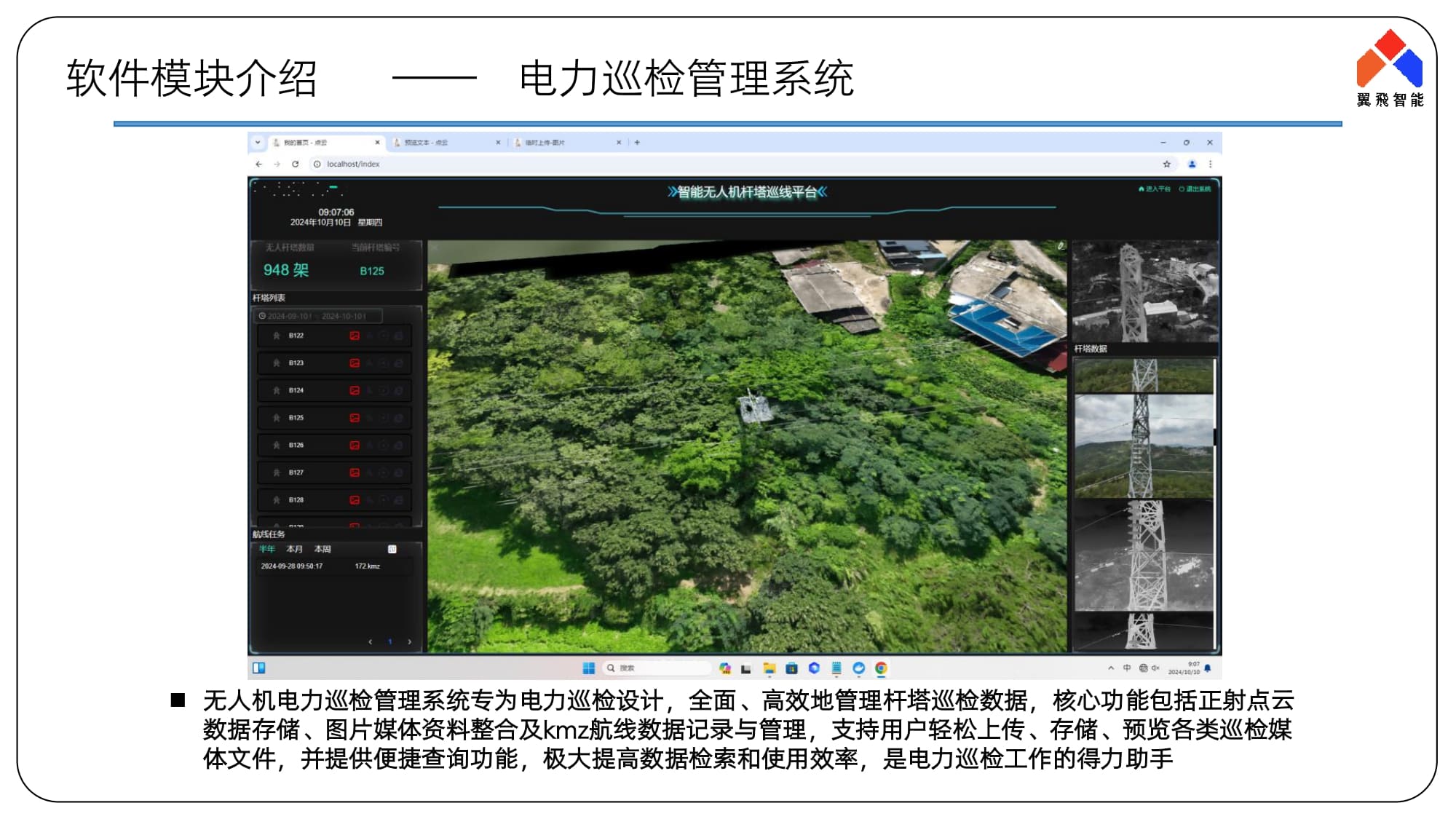Reload the localhost page
This screenshot has width=1456, height=819.
[295, 164]
